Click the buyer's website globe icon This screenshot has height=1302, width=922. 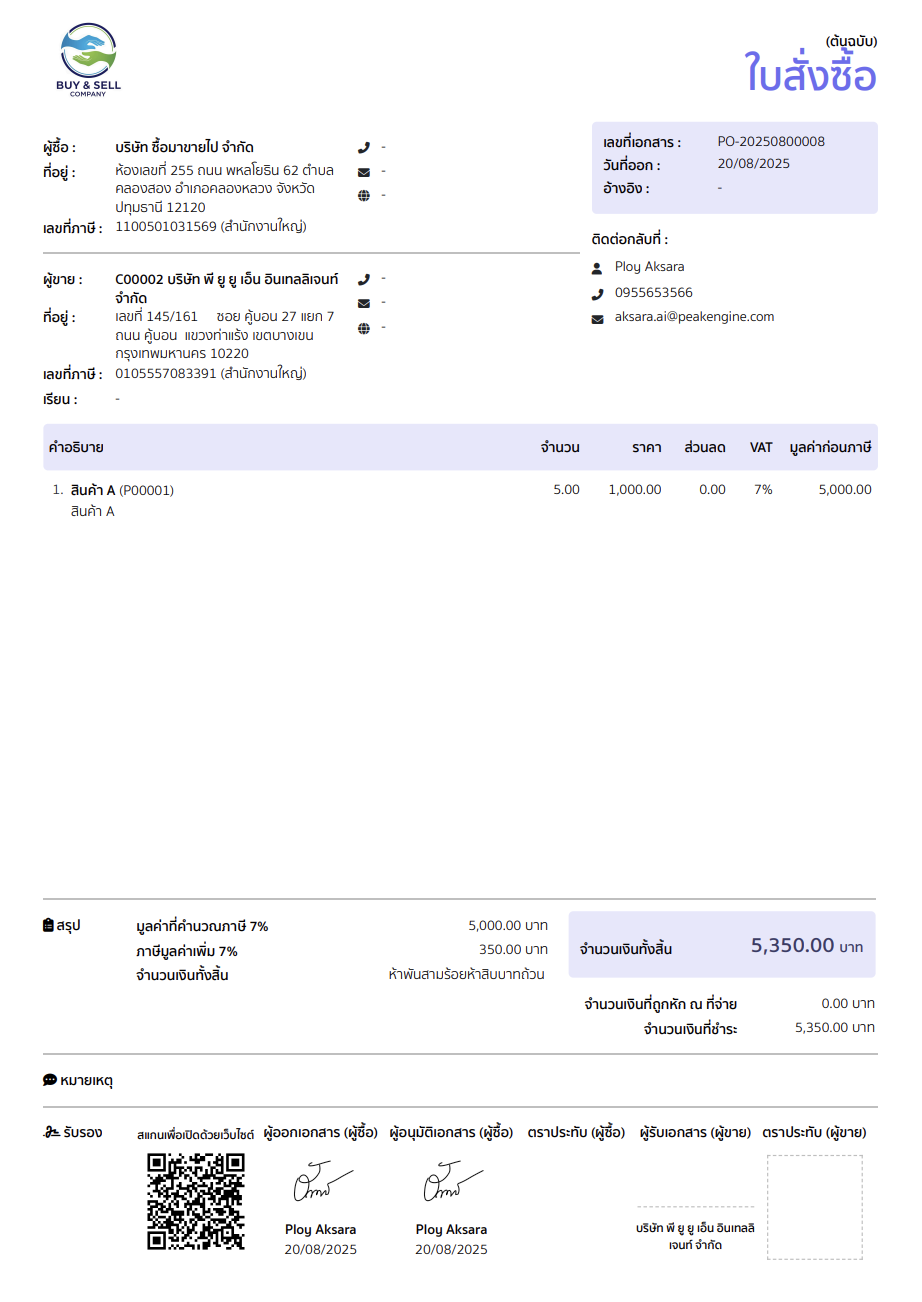click(x=364, y=195)
